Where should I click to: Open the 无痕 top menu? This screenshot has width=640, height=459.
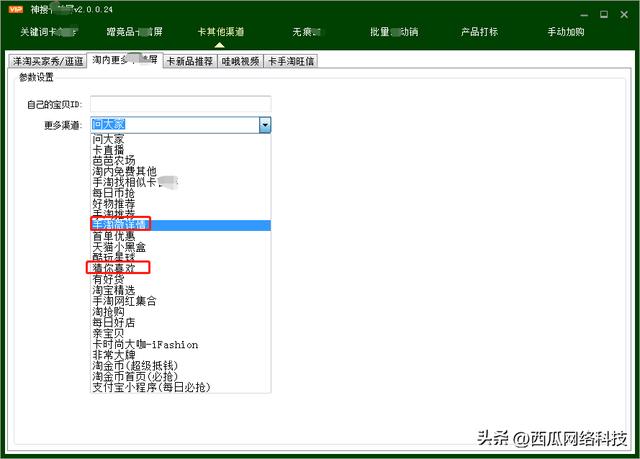tap(307, 32)
